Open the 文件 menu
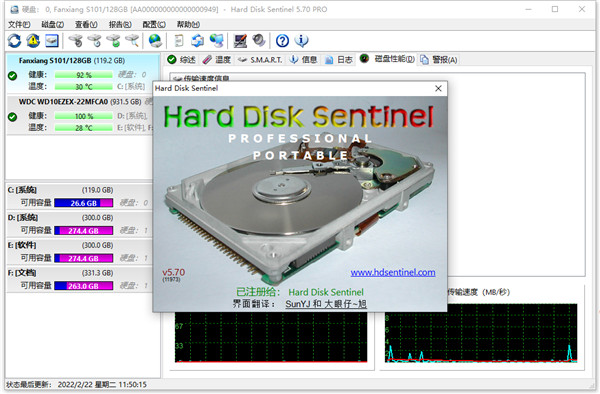Screen dimensions: 600x394 pyautogui.click(x=19, y=24)
